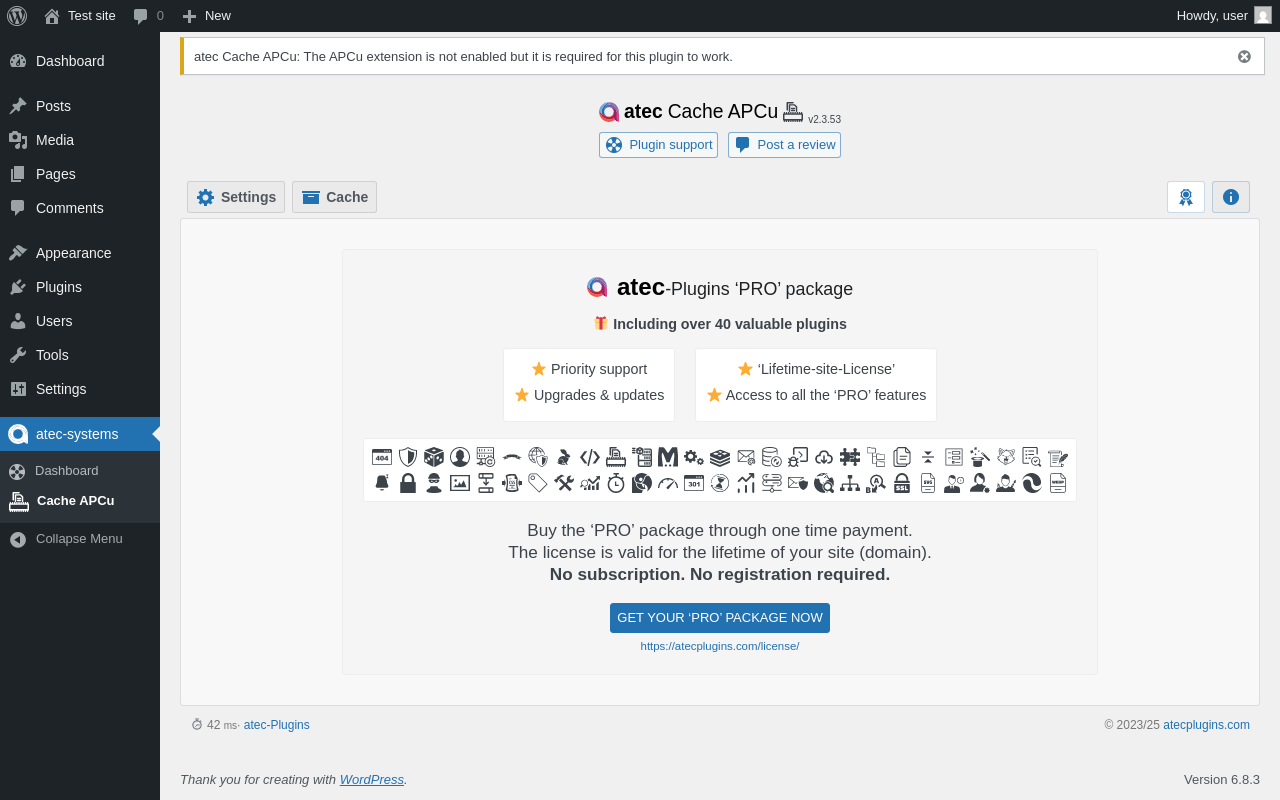Image resolution: width=1280 pixels, height=800 pixels.
Task: Click the hammer and wrench plugin icon
Action: [564, 483]
